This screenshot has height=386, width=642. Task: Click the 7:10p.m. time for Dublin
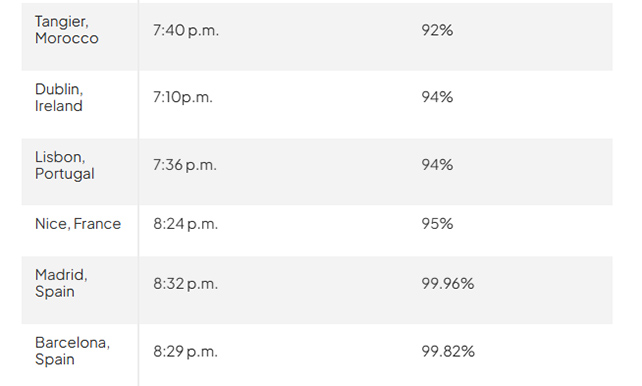tap(183, 97)
